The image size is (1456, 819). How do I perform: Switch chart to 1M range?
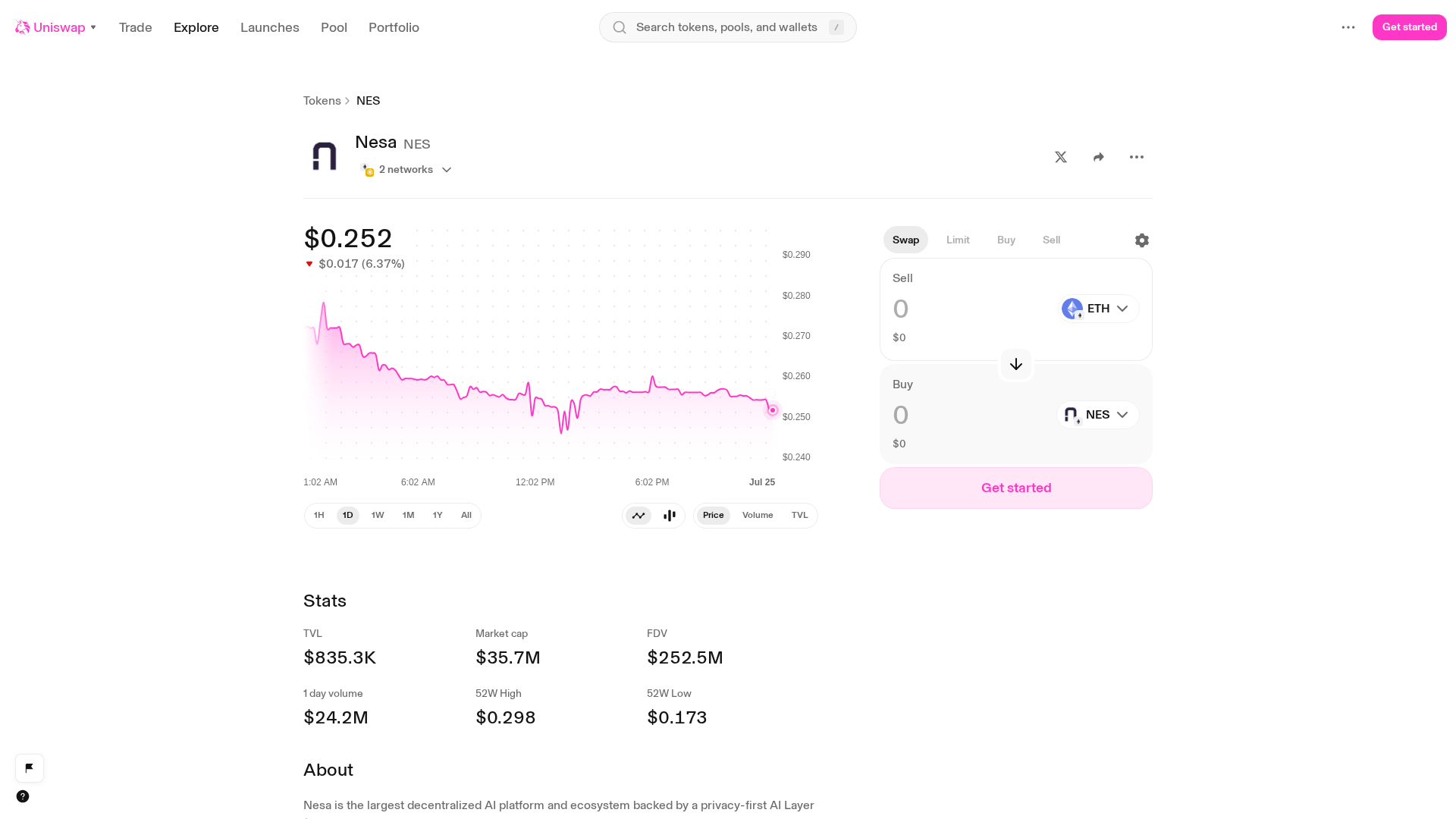[x=409, y=516]
